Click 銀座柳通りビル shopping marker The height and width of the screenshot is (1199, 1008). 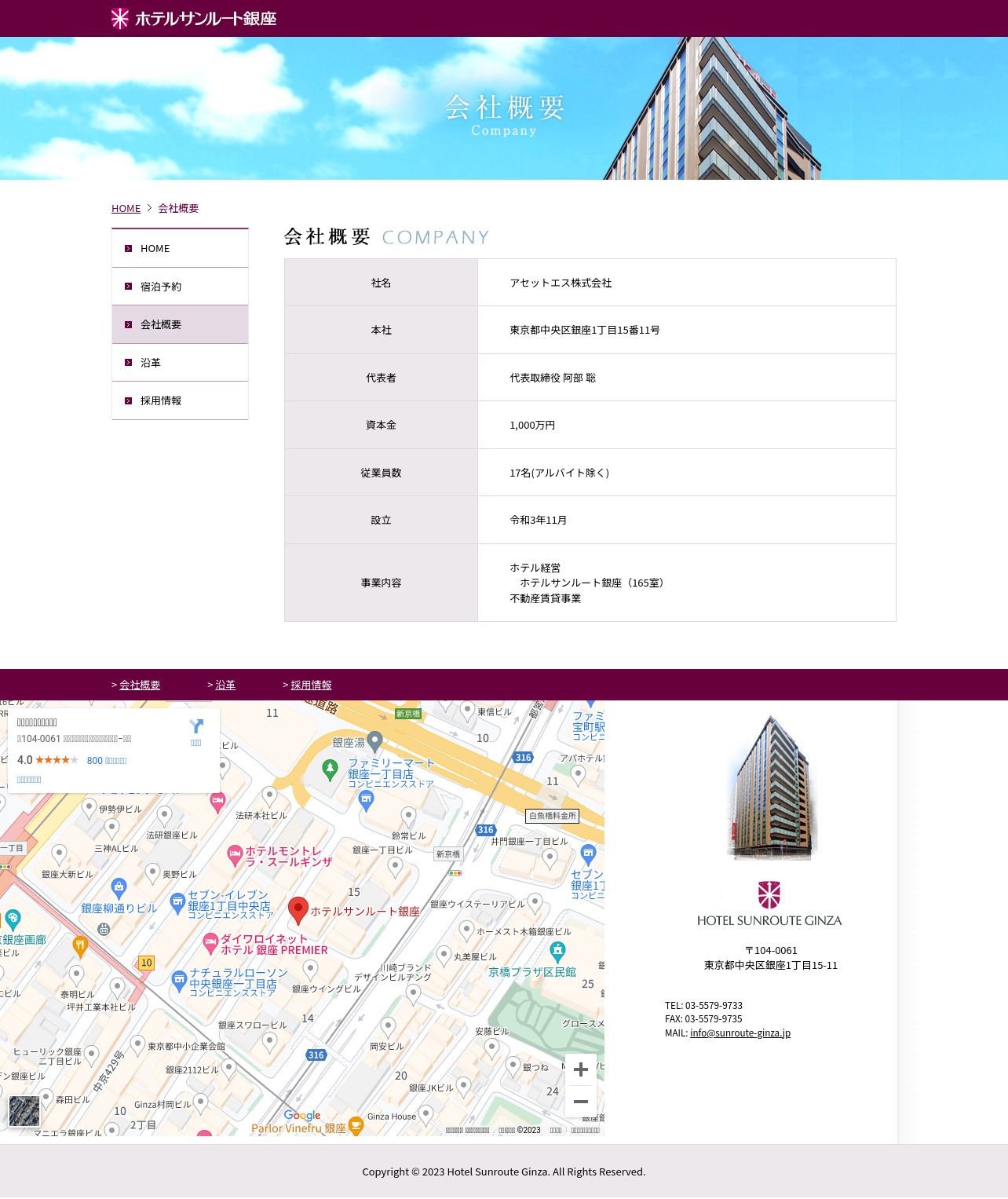click(119, 888)
